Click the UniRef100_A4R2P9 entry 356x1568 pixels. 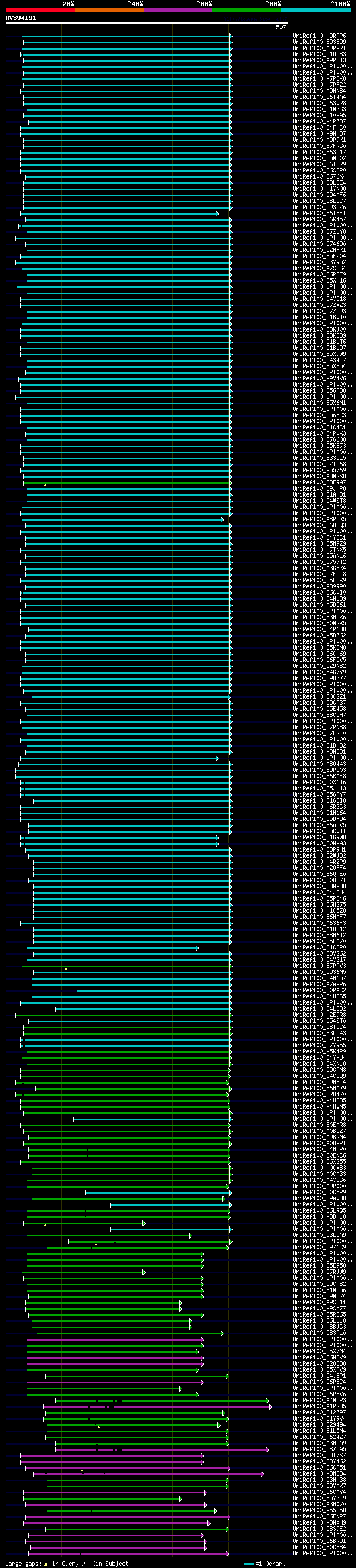pyautogui.click(x=319, y=862)
